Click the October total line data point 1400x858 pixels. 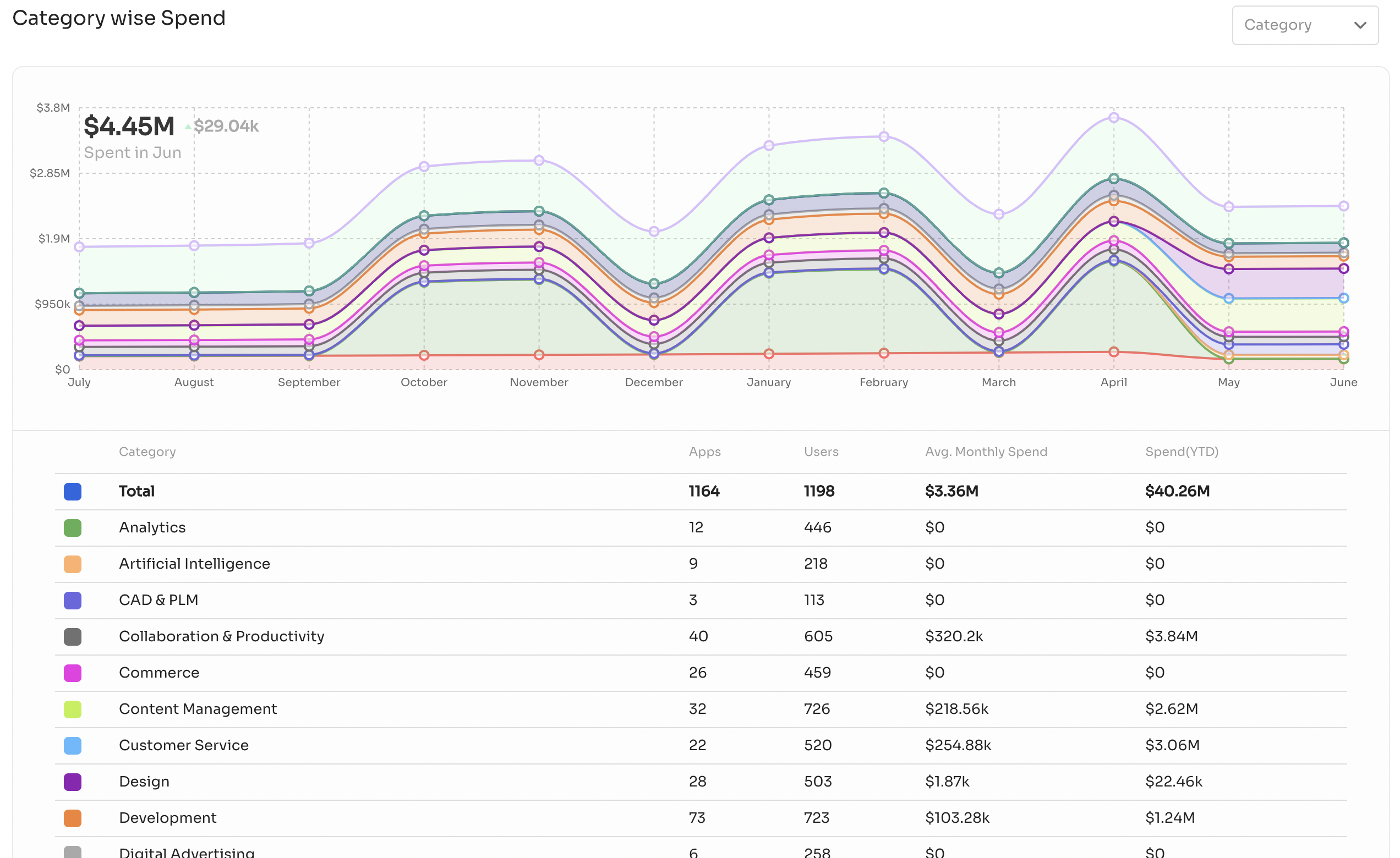click(424, 167)
